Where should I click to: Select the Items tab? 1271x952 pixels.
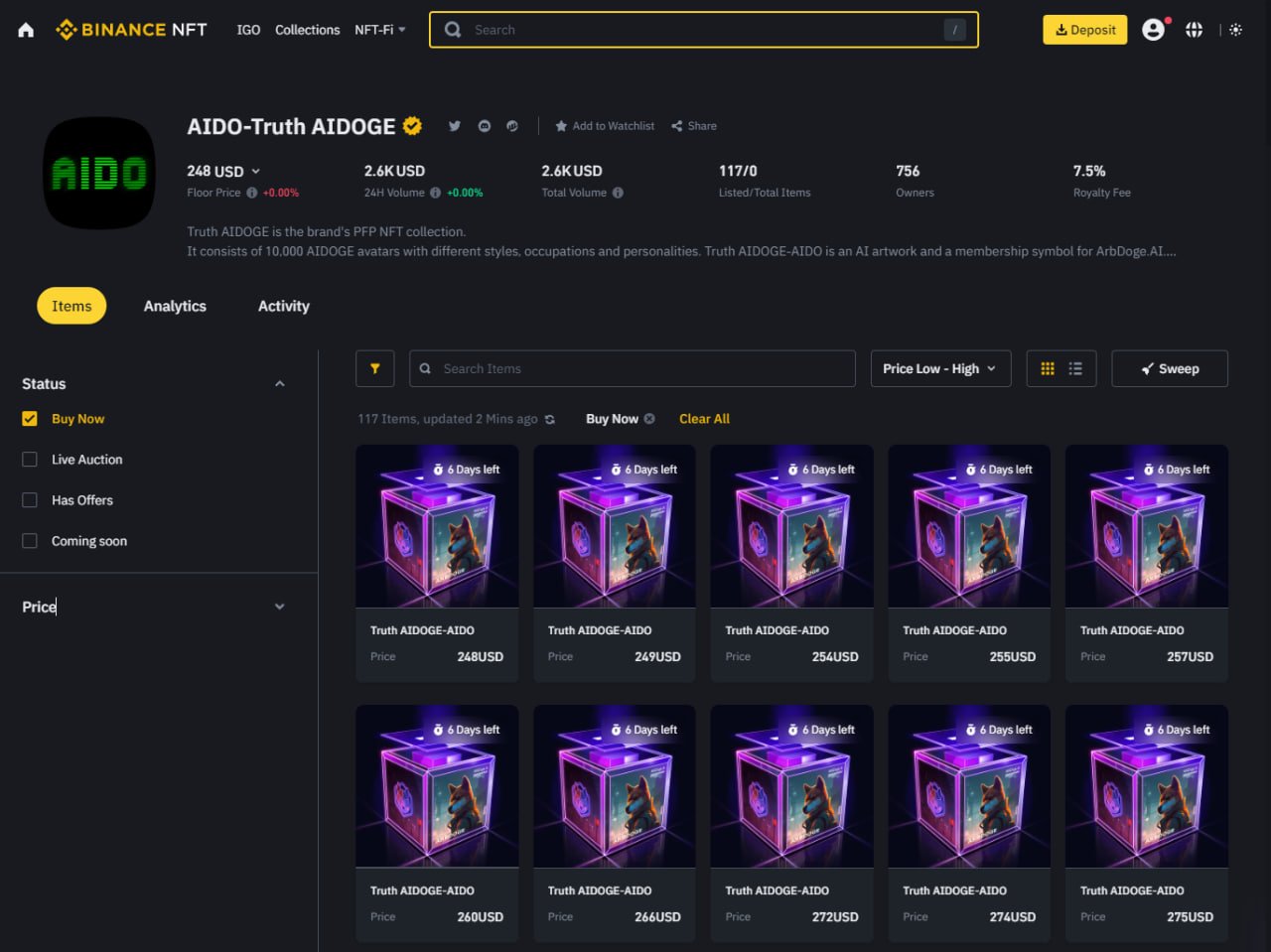pos(71,306)
